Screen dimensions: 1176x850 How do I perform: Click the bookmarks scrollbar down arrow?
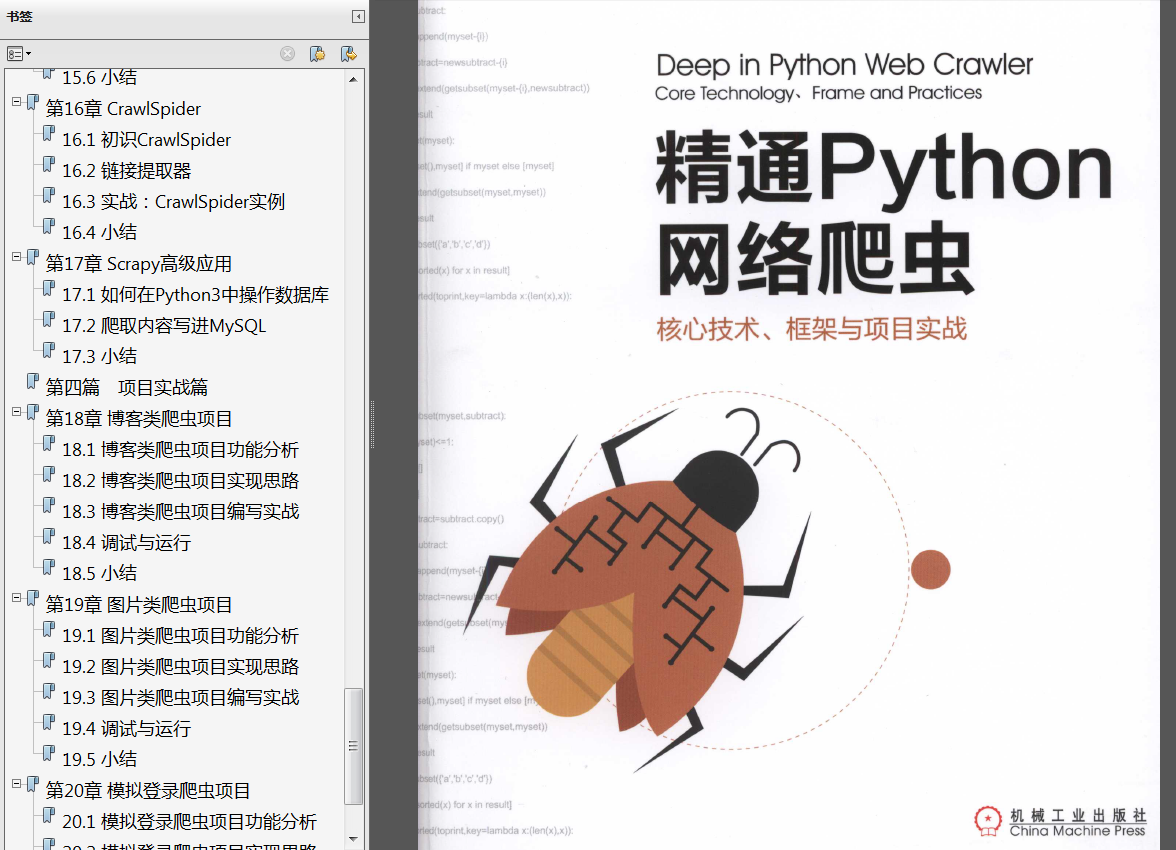(353, 839)
